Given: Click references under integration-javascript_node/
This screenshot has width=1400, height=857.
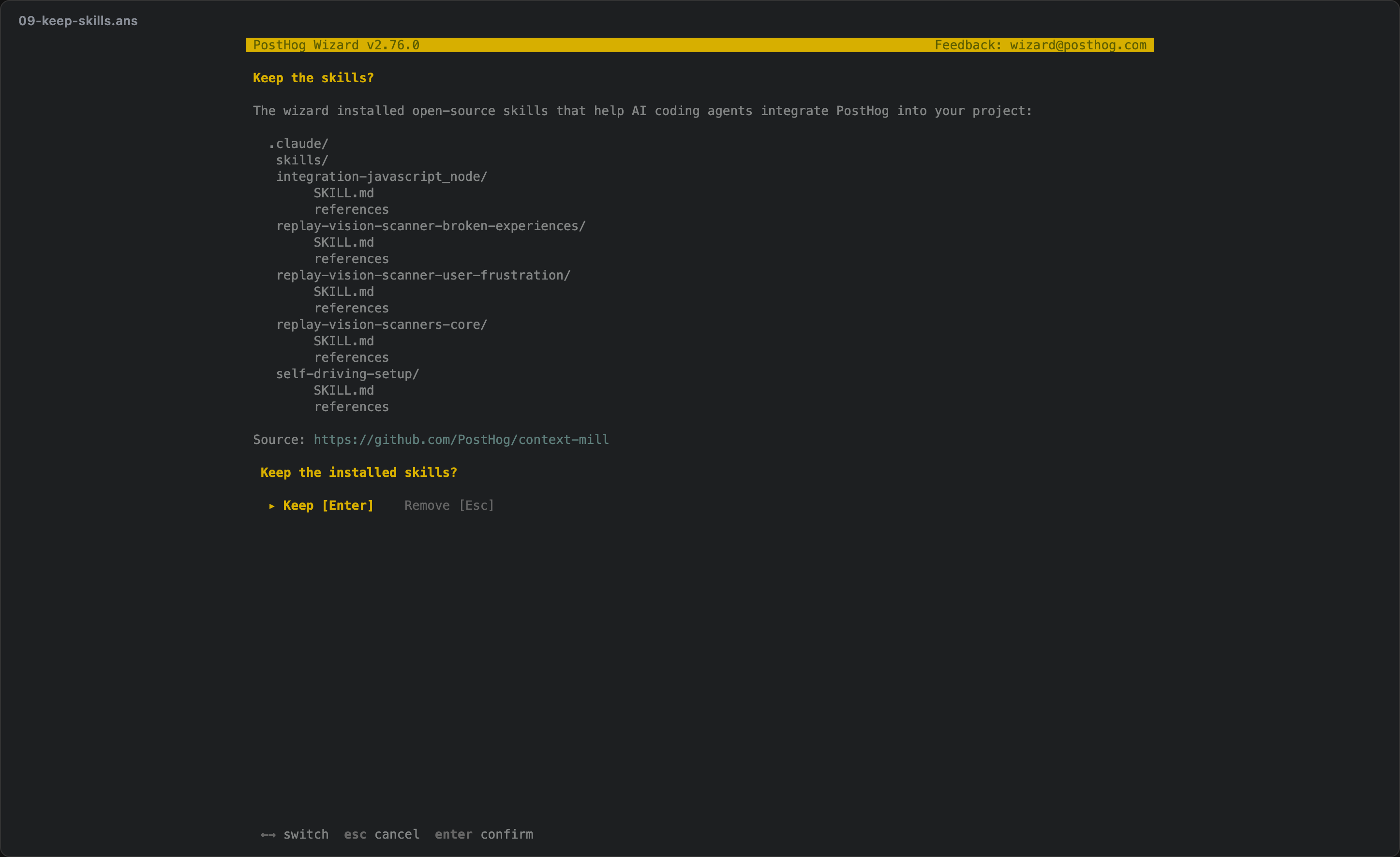Looking at the screenshot, I should coord(351,209).
